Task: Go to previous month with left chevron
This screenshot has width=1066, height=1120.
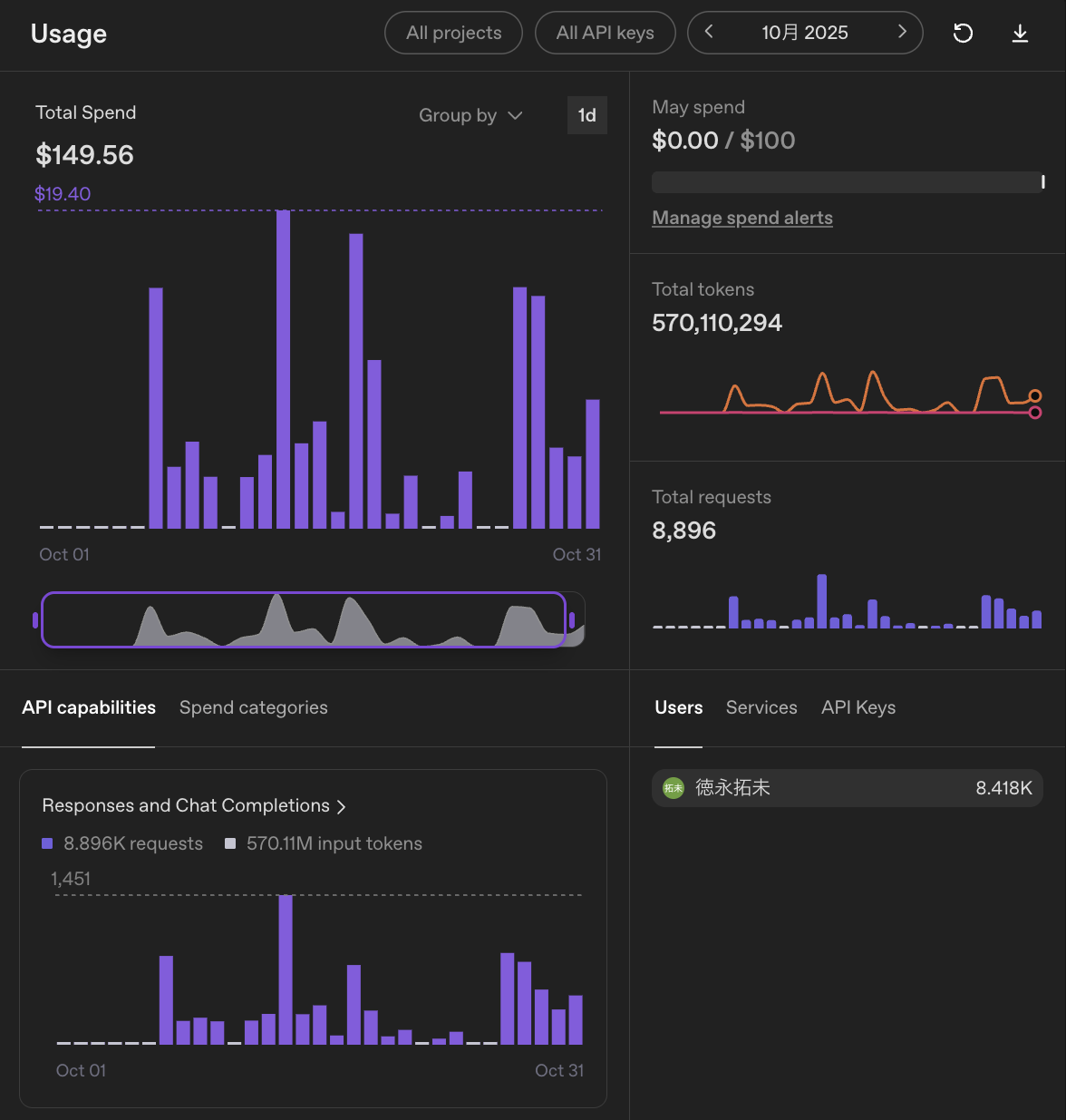Action: pos(709,32)
